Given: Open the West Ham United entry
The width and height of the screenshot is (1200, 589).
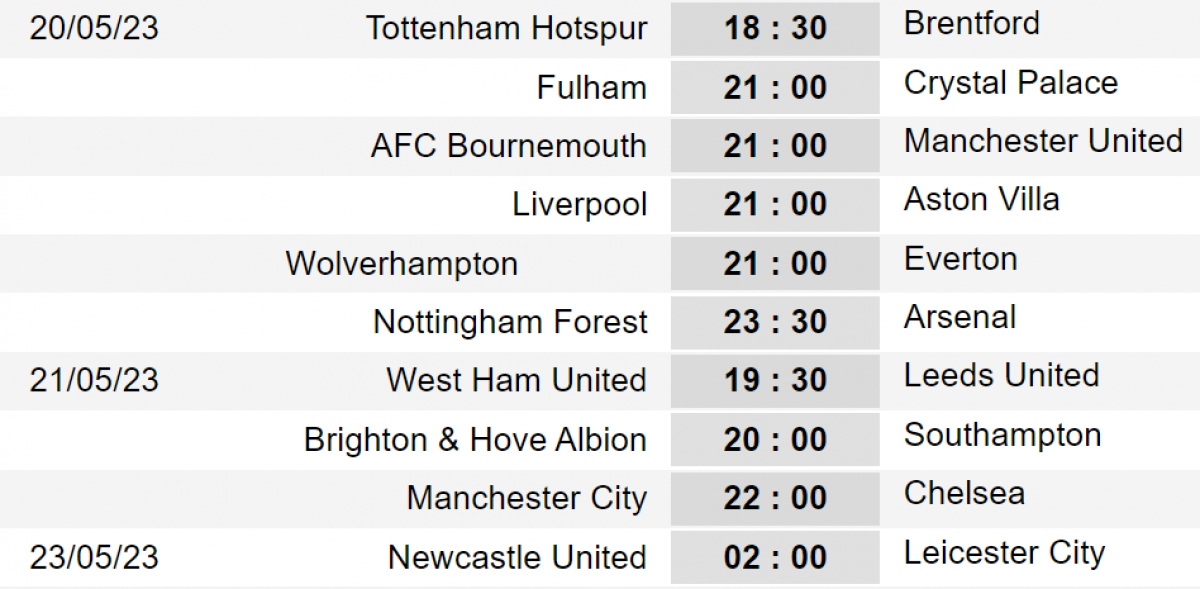Looking at the screenshot, I should [x=516, y=380].
